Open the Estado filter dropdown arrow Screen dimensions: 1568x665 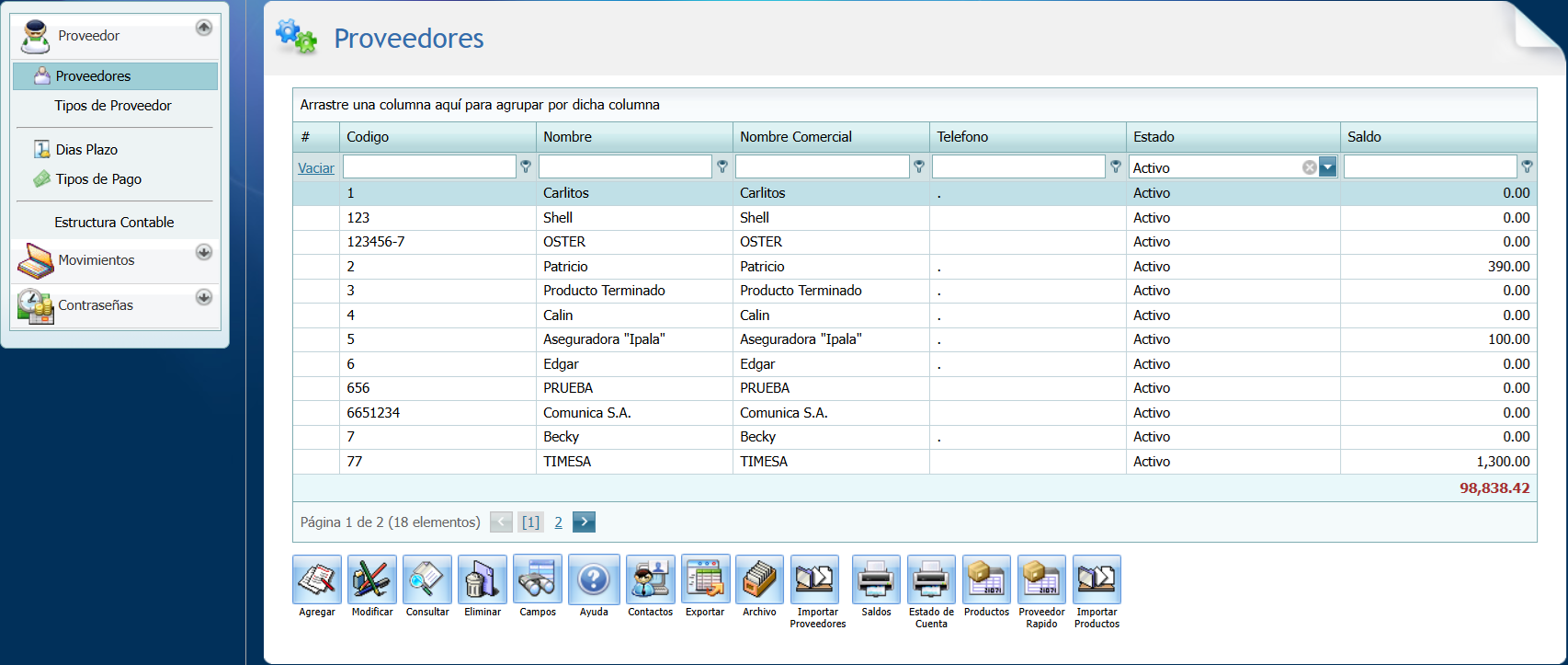(1327, 167)
